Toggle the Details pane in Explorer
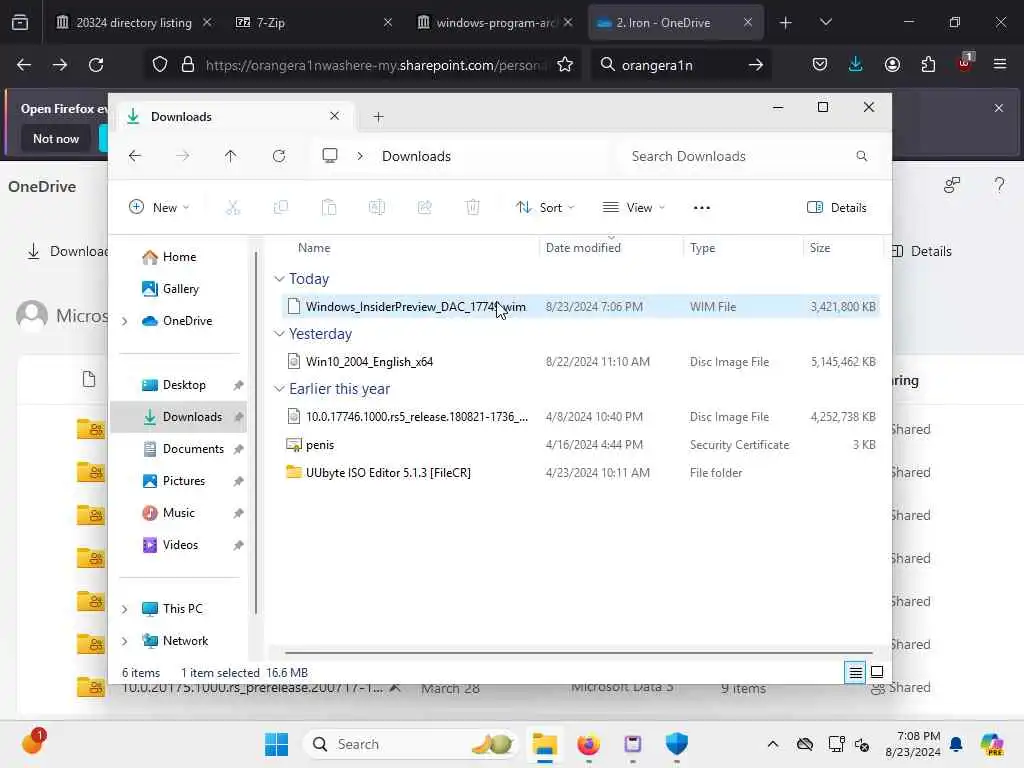This screenshot has height=768, width=1024. [x=837, y=208]
